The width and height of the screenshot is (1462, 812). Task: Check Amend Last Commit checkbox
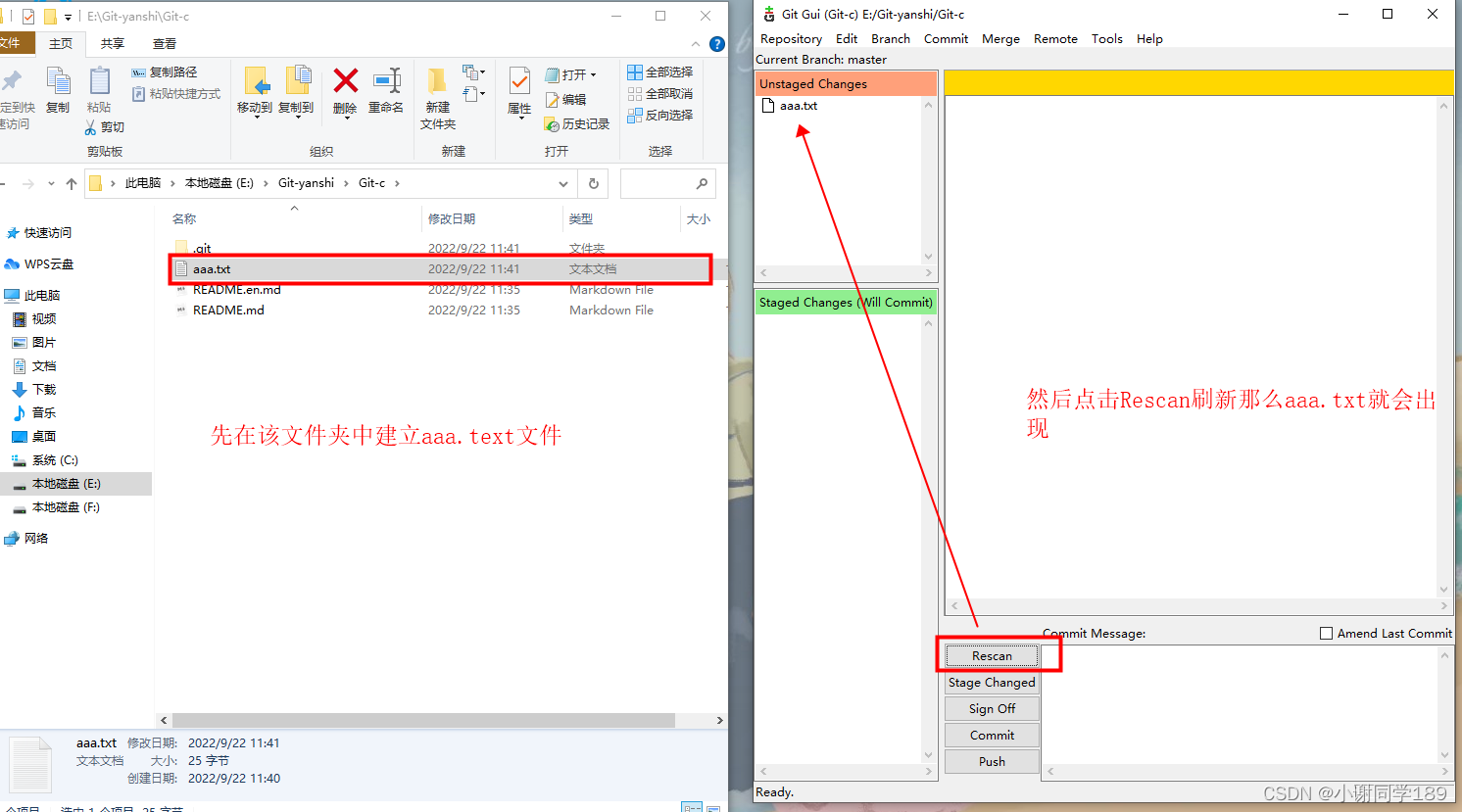click(1326, 634)
